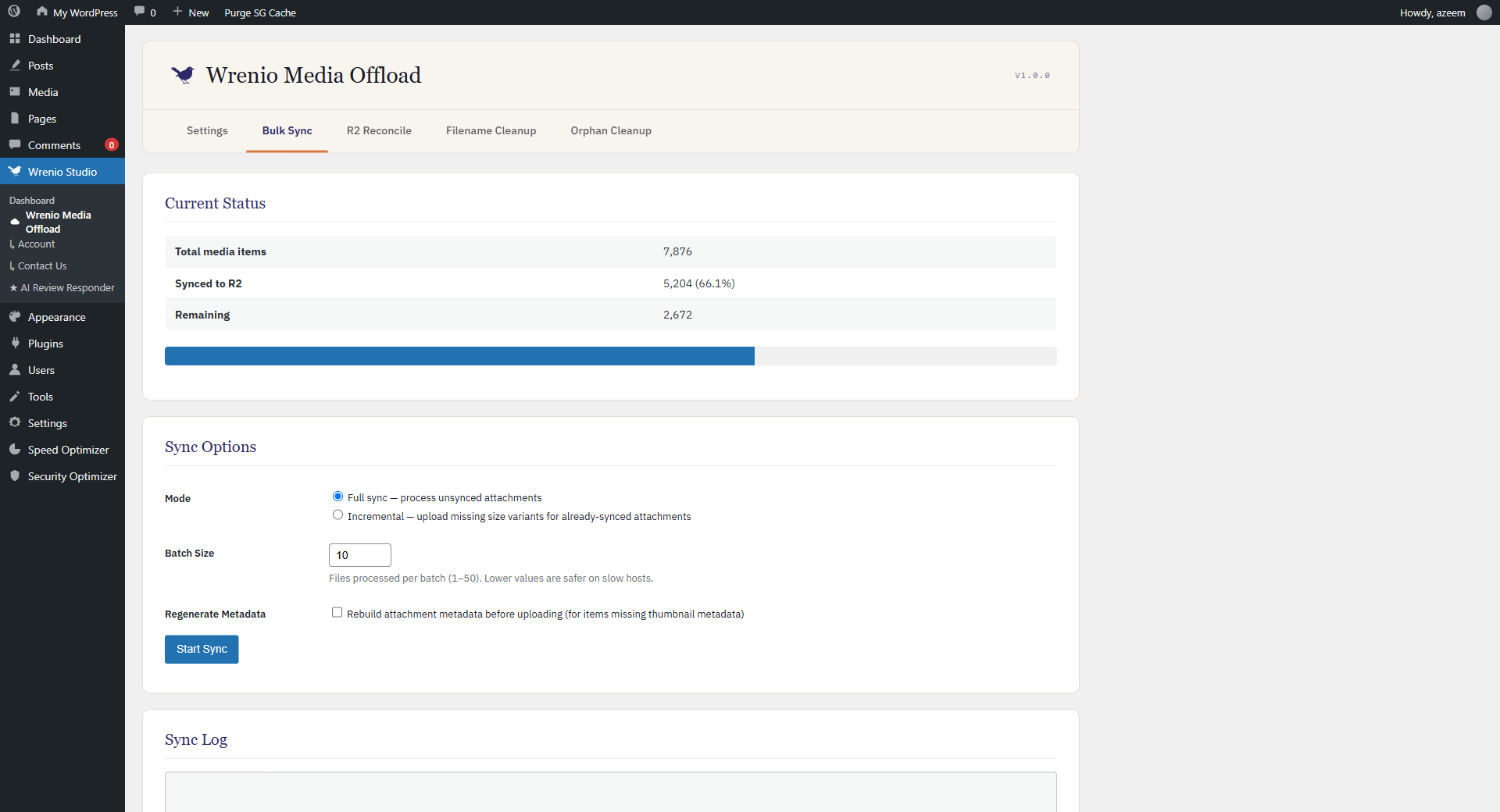1500x812 pixels.
Task: Click the sync progress bar
Action: tap(610, 356)
